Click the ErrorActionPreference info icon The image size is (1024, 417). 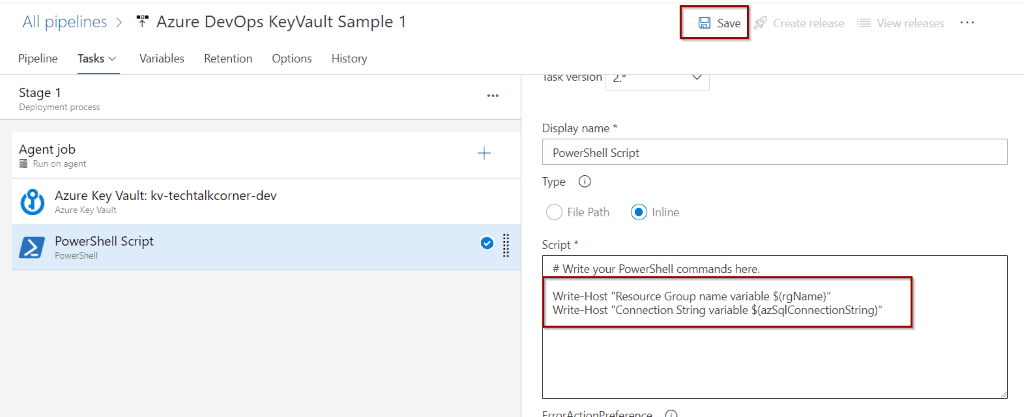(670, 414)
